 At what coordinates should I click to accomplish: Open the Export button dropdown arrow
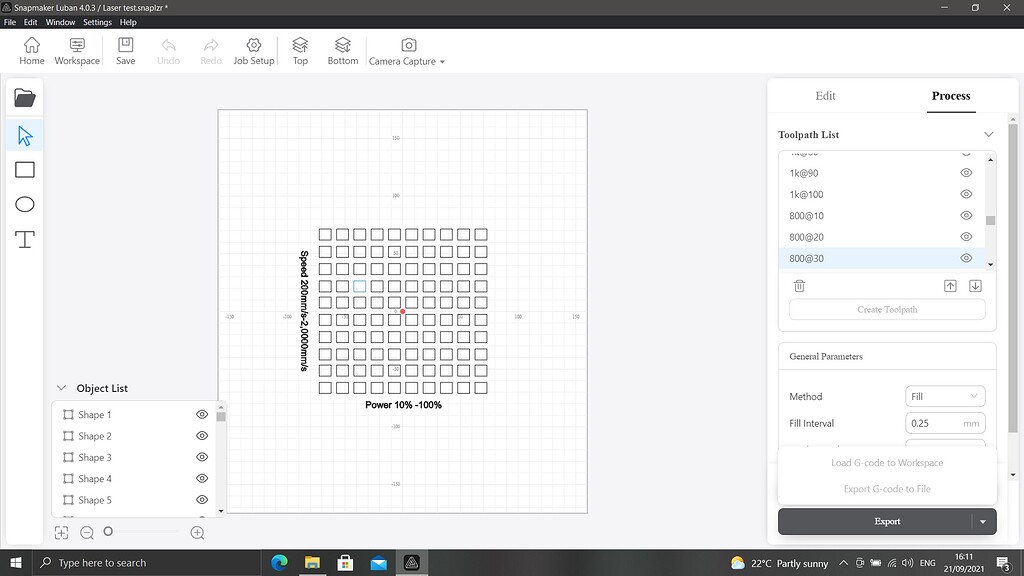pos(982,521)
